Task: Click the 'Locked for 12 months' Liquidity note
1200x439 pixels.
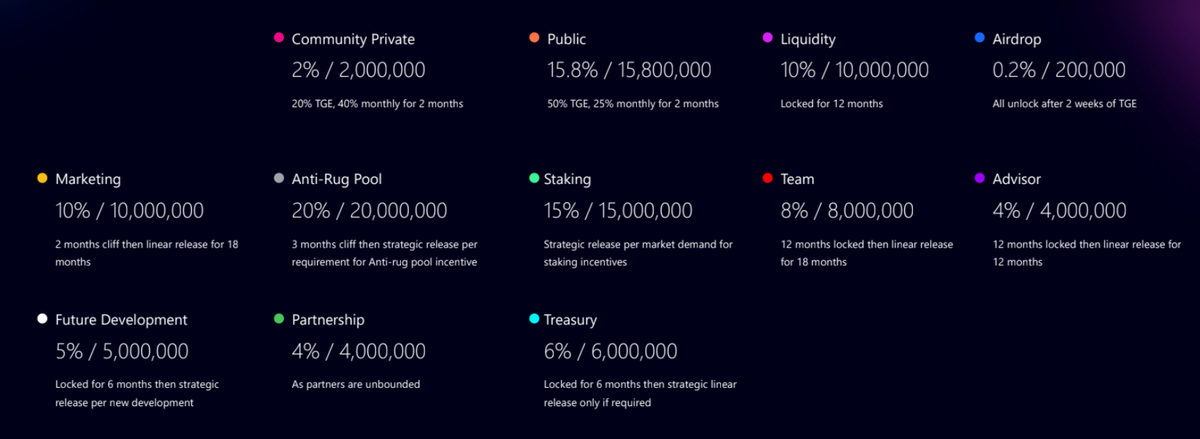Action: pyautogui.click(x=832, y=104)
